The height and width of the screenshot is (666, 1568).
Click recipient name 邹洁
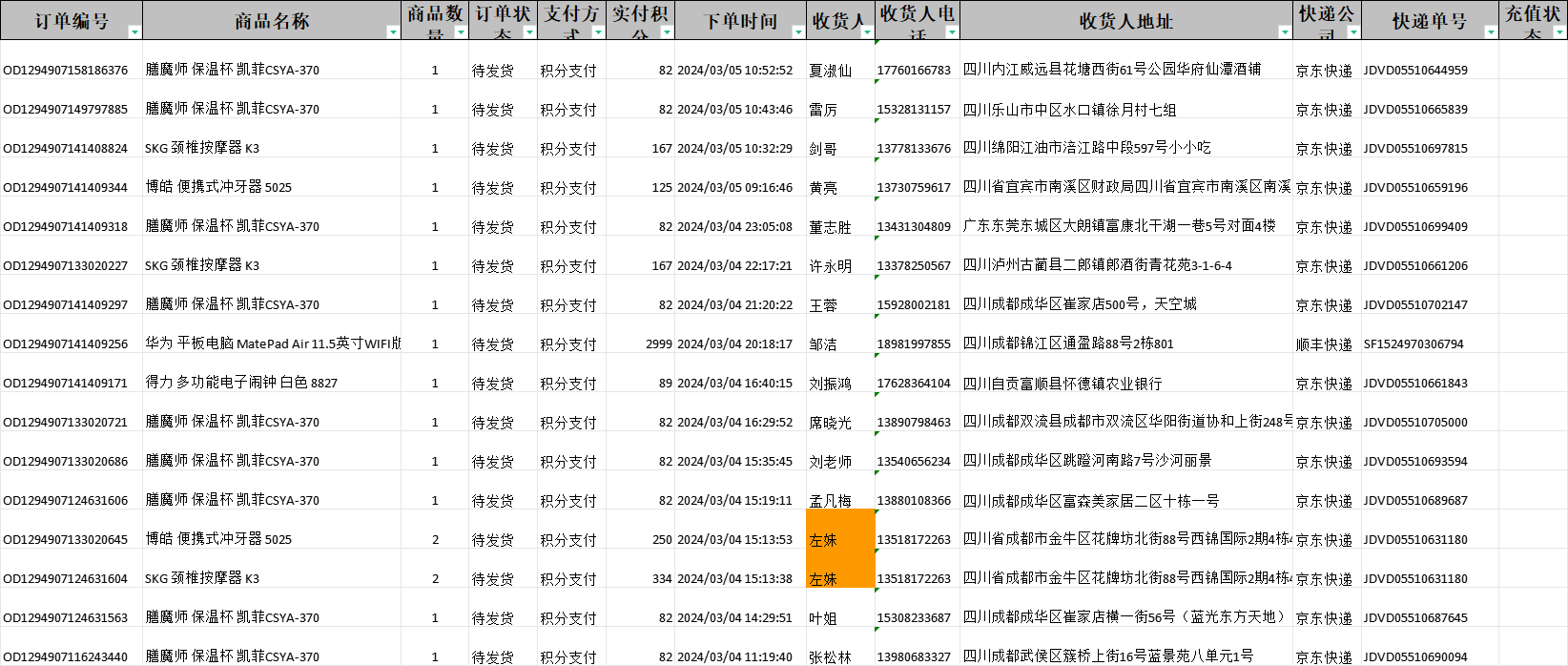[x=823, y=344]
